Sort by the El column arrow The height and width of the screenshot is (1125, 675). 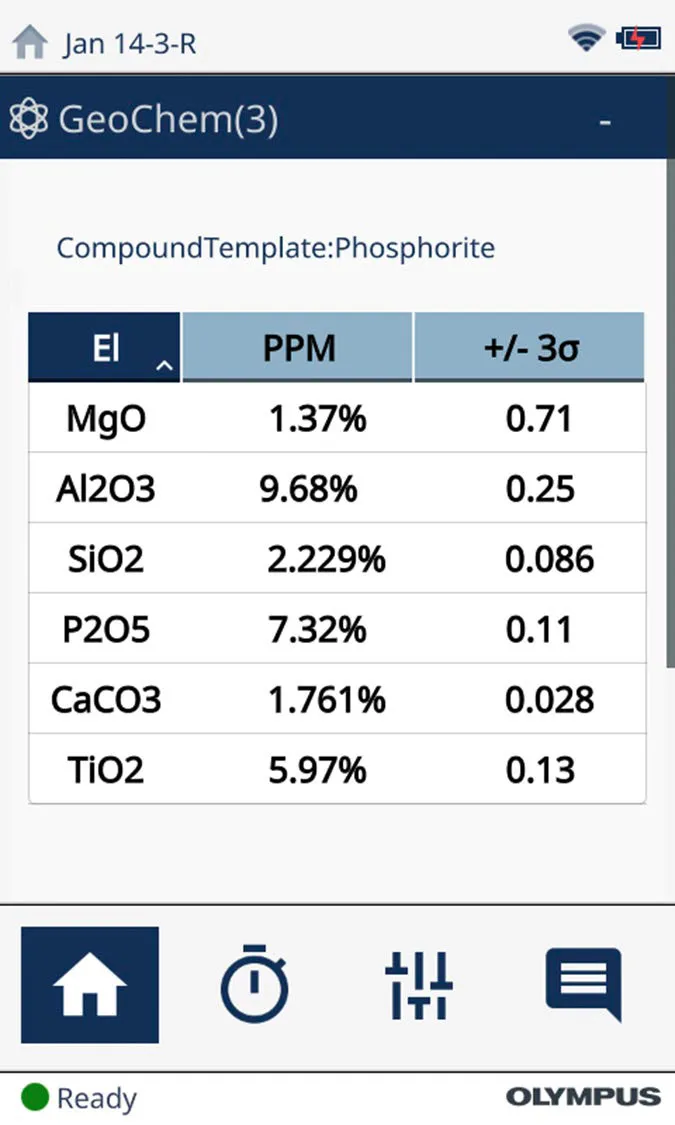click(x=165, y=367)
